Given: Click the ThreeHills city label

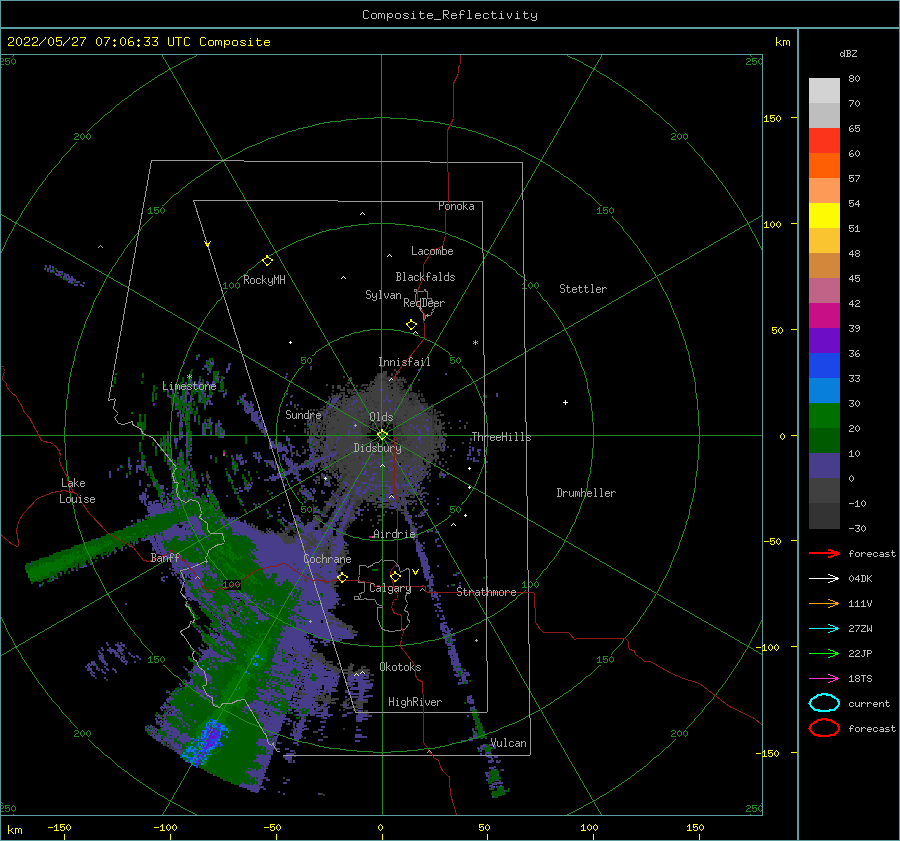Looking at the screenshot, I should click(x=501, y=437).
